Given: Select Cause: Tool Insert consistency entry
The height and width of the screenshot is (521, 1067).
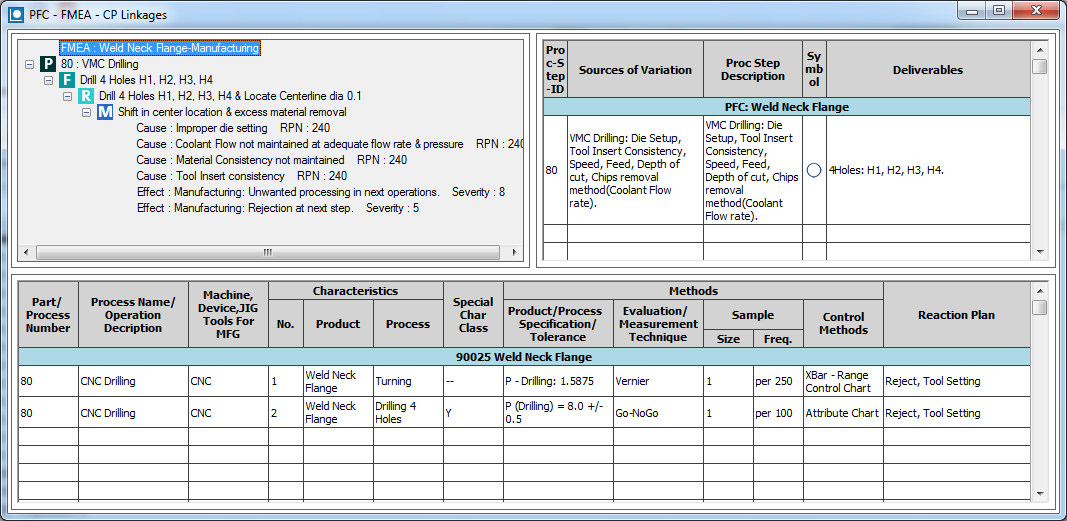Looking at the screenshot, I should click(211, 176).
